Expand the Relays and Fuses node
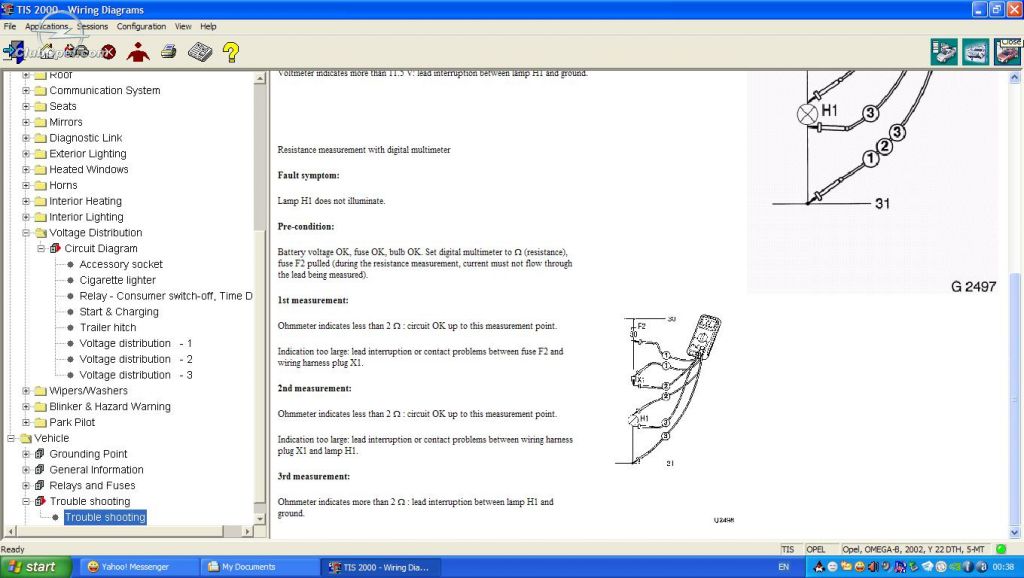 click(x=26, y=486)
